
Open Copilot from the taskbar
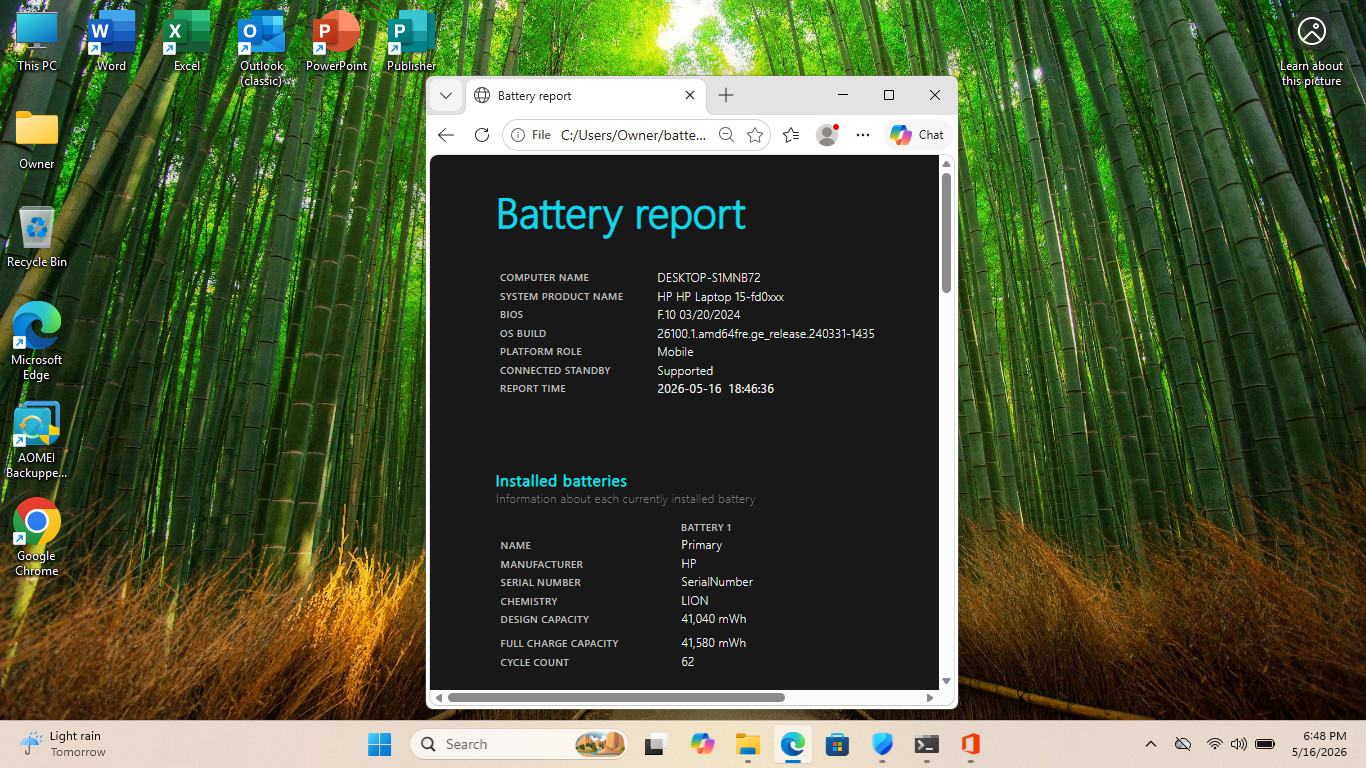point(702,744)
